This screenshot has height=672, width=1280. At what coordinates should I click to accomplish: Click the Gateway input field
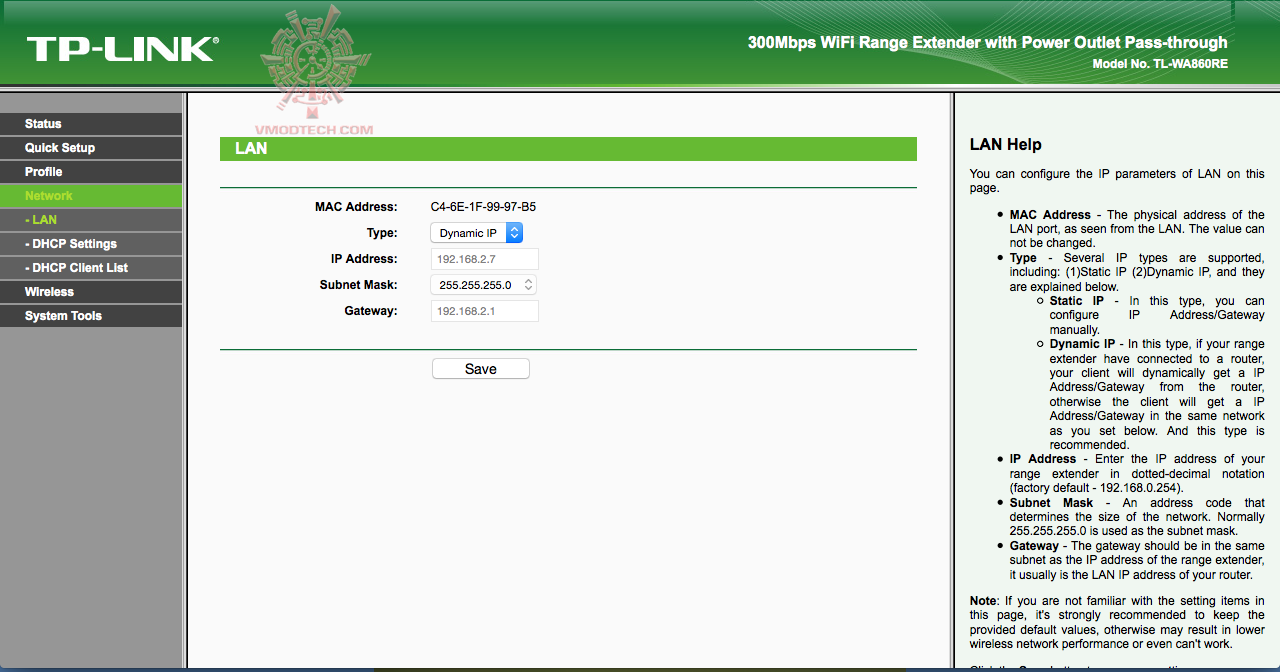click(485, 311)
